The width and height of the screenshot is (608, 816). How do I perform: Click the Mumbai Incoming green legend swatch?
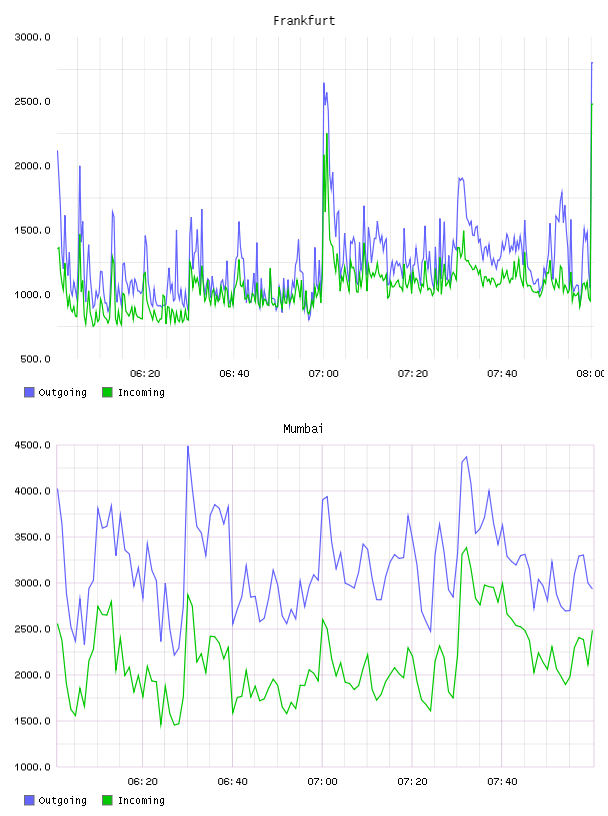coord(107,800)
